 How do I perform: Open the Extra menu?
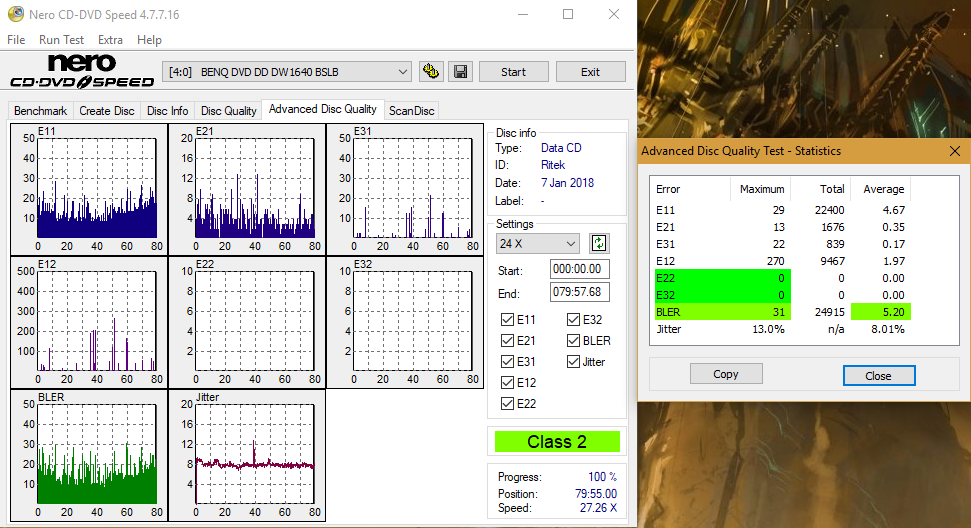pos(110,40)
